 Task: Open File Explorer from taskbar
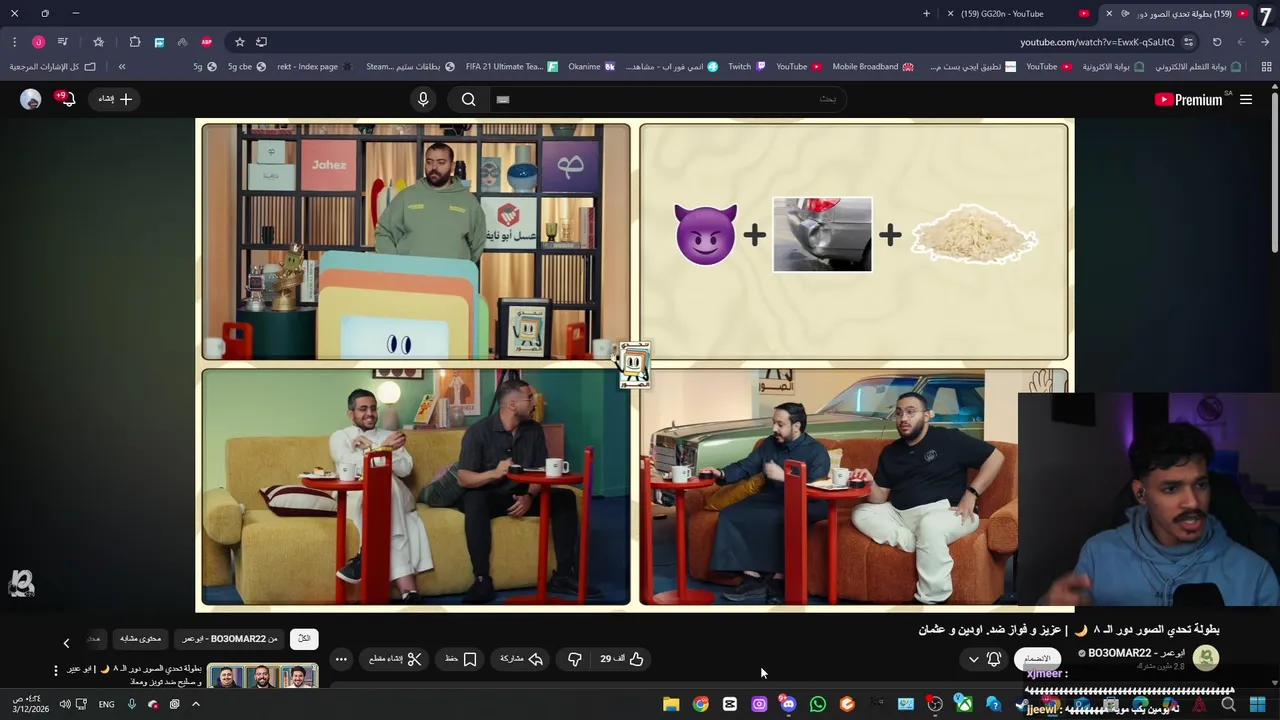[671, 704]
